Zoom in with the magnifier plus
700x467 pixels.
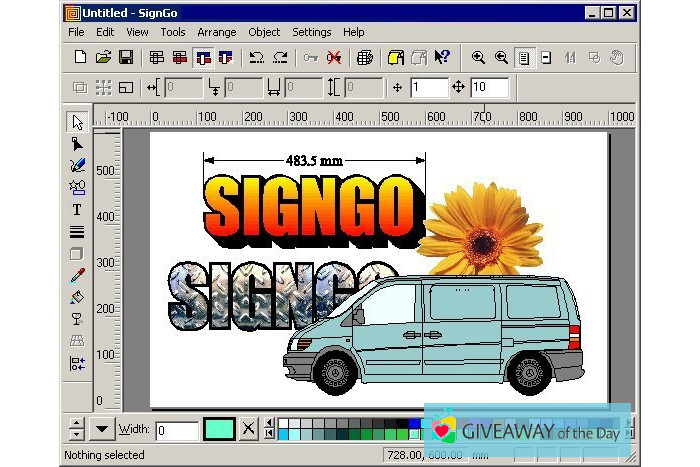478,58
